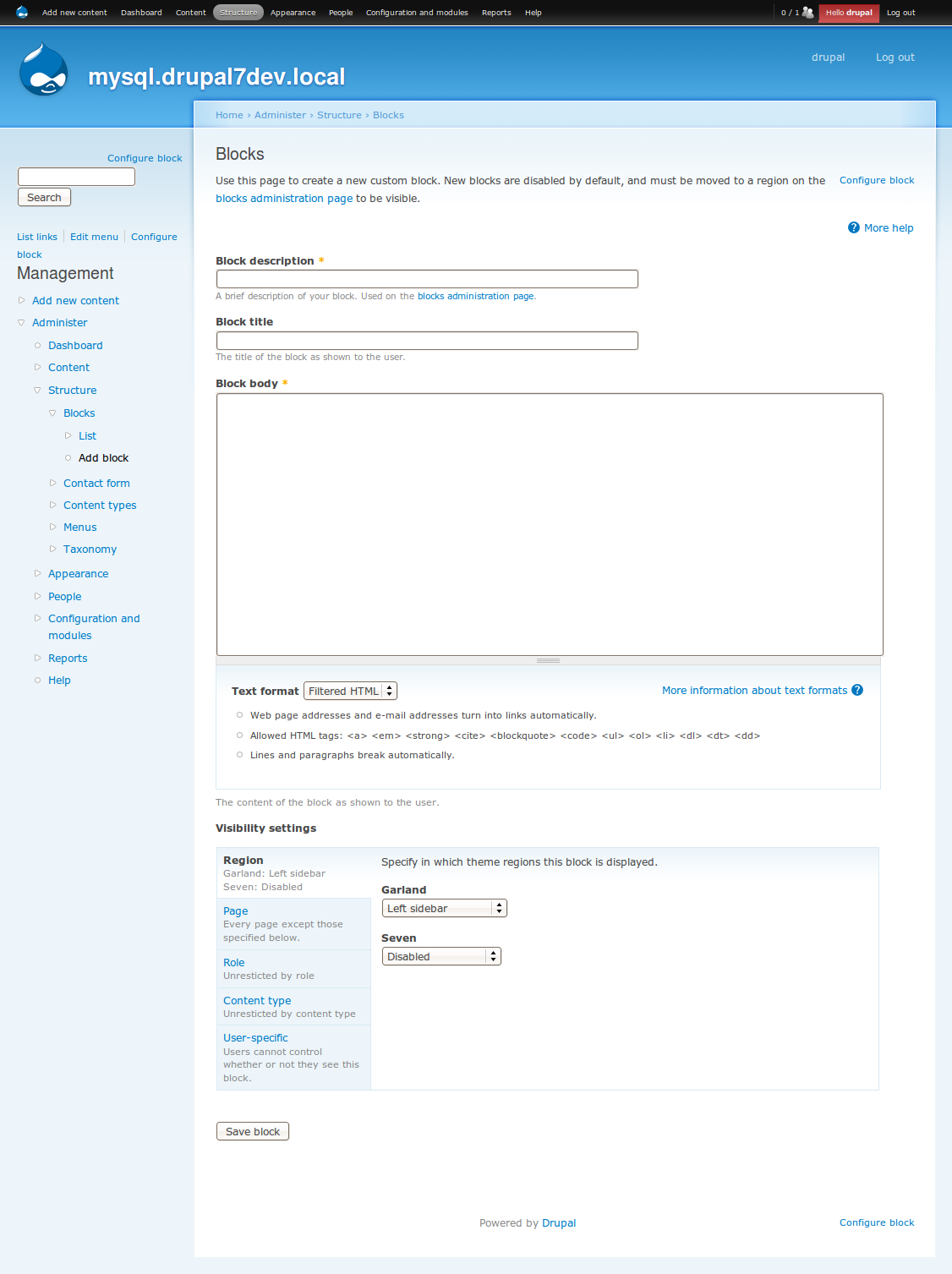Image resolution: width=952 pixels, height=1274 pixels.
Task: Open the blocks administration page link
Action: (284, 198)
